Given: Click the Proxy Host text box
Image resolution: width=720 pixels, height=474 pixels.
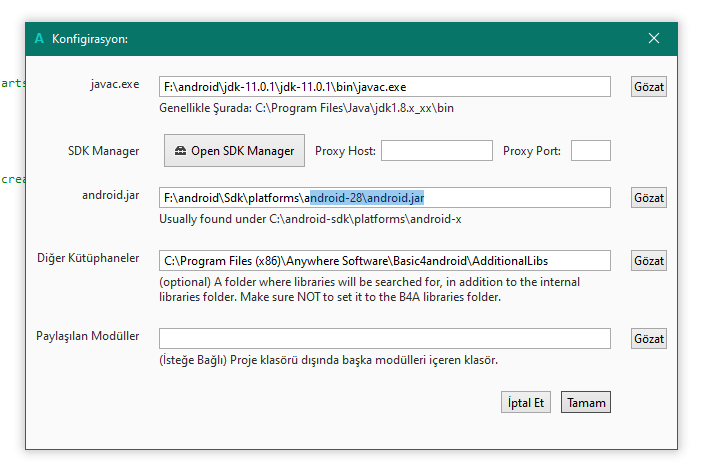Looking at the screenshot, I should point(437,151).
